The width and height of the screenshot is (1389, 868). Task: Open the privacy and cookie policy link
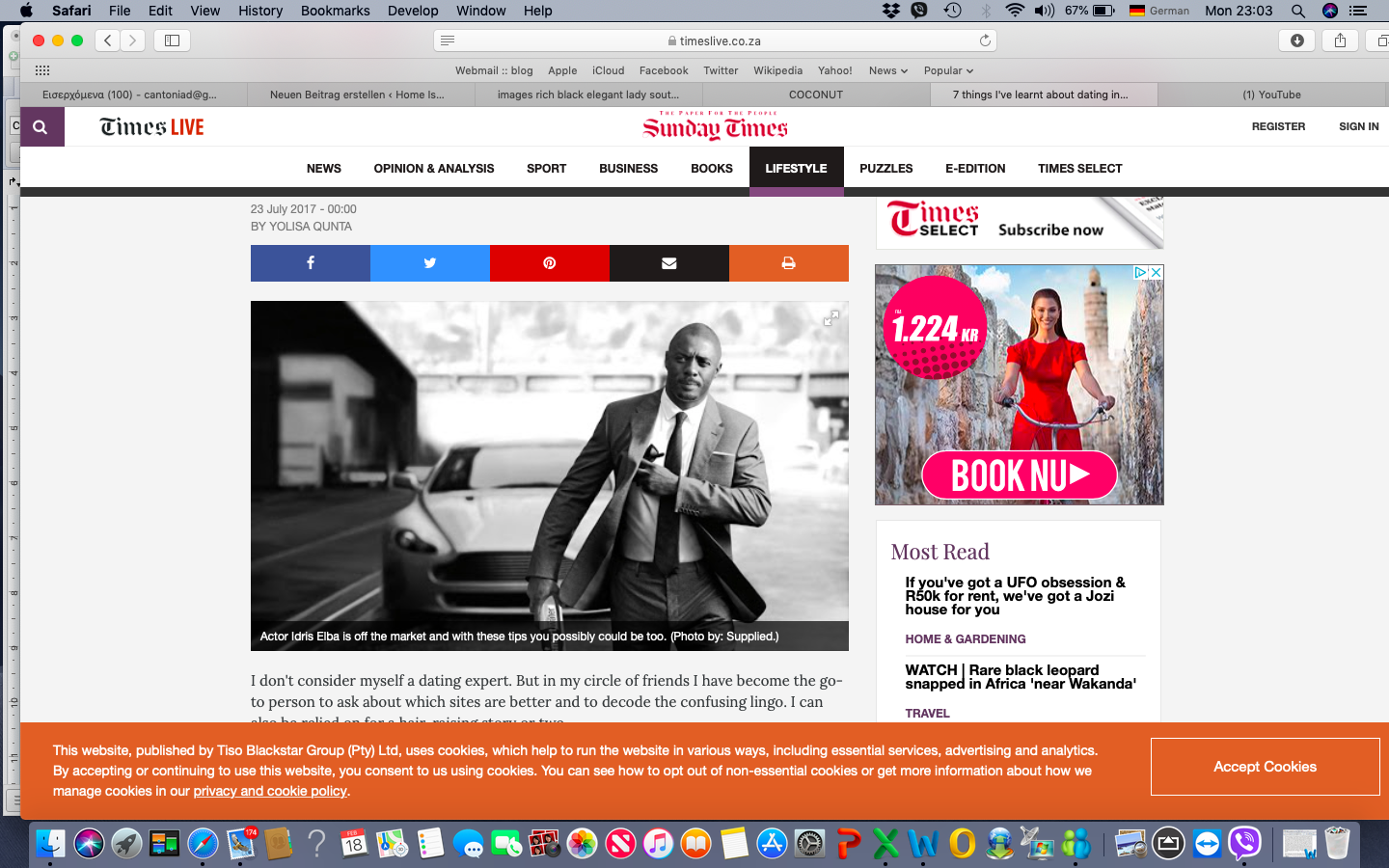[x=270, y=791]
